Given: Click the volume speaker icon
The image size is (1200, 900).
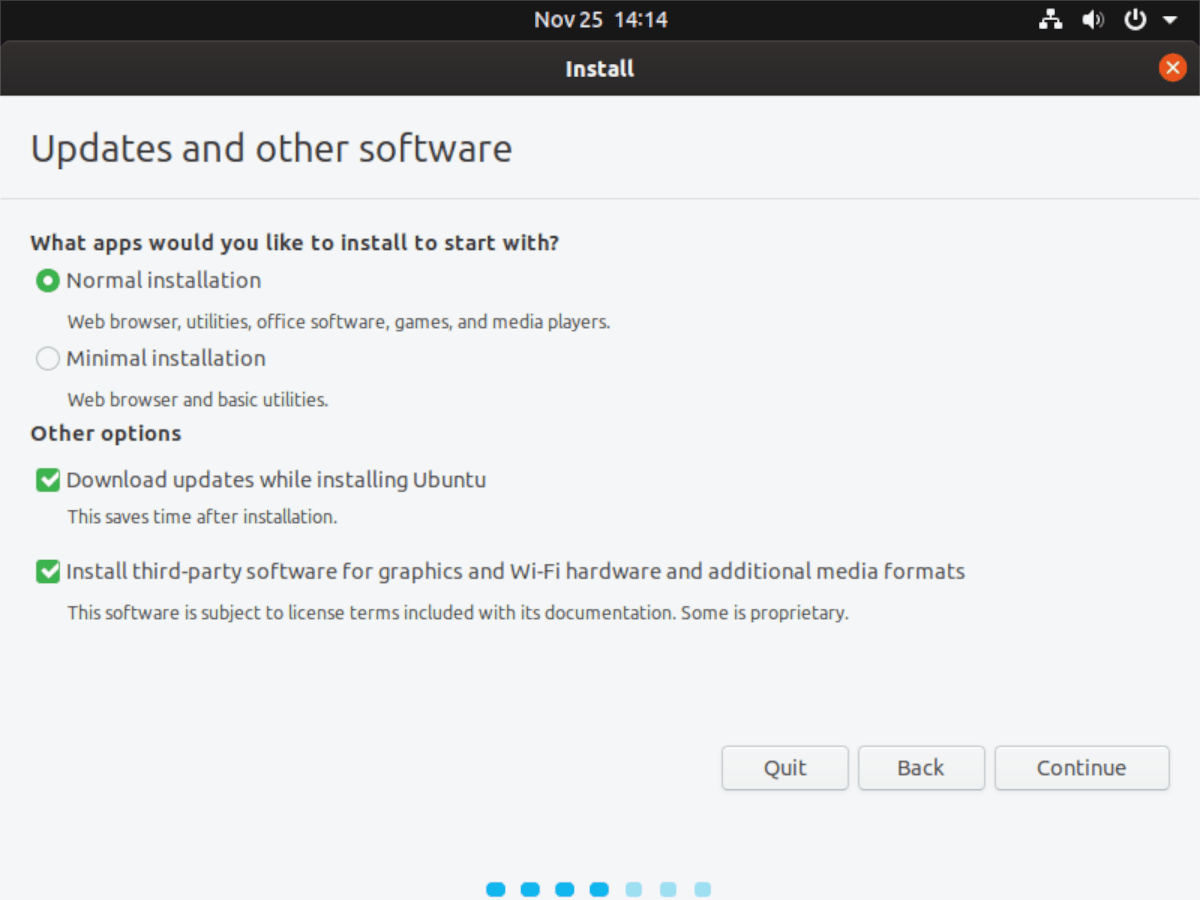Looking at the screenshot, I should coord(1092,20).
